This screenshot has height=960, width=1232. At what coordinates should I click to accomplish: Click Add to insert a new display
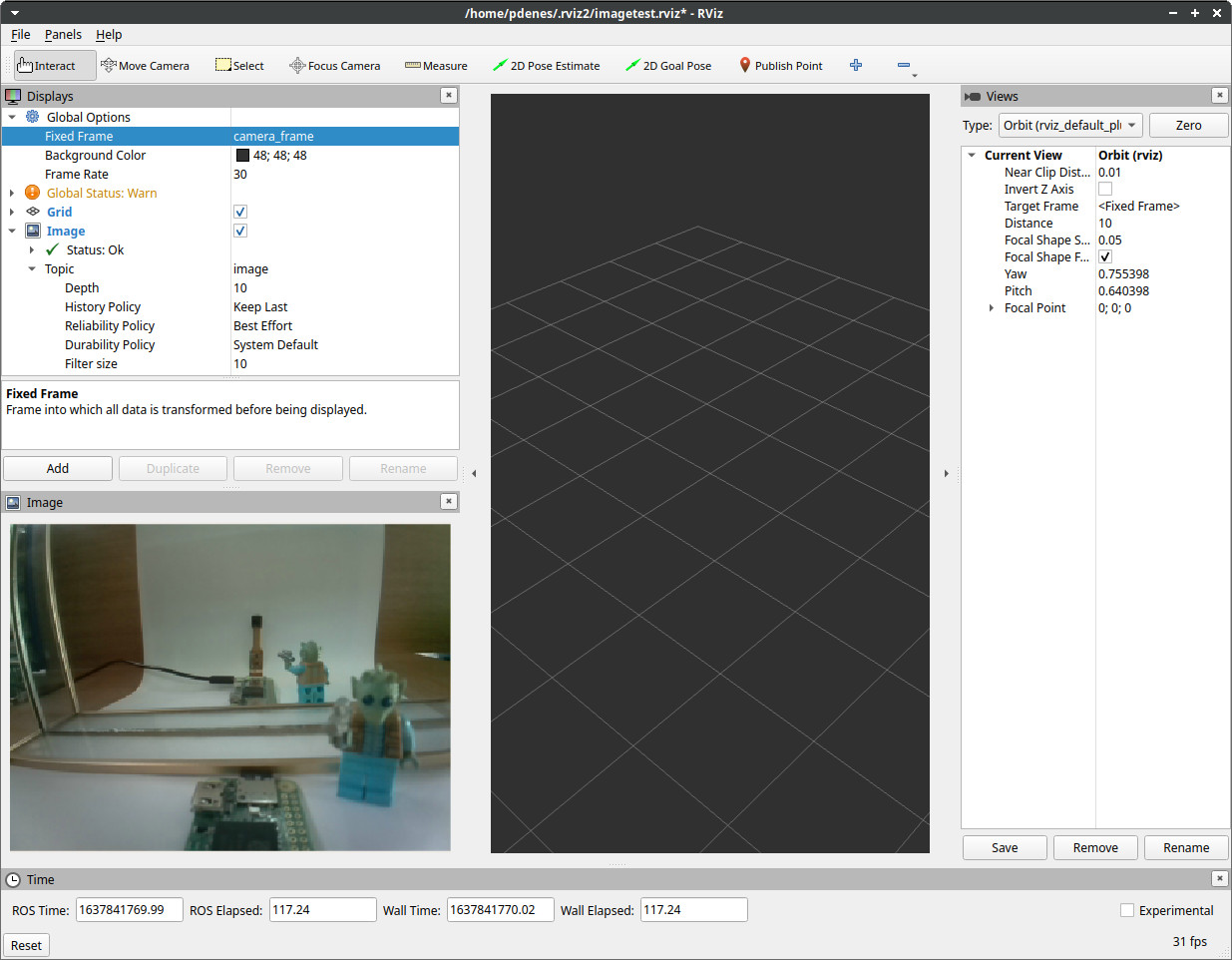tap(57, 468)
